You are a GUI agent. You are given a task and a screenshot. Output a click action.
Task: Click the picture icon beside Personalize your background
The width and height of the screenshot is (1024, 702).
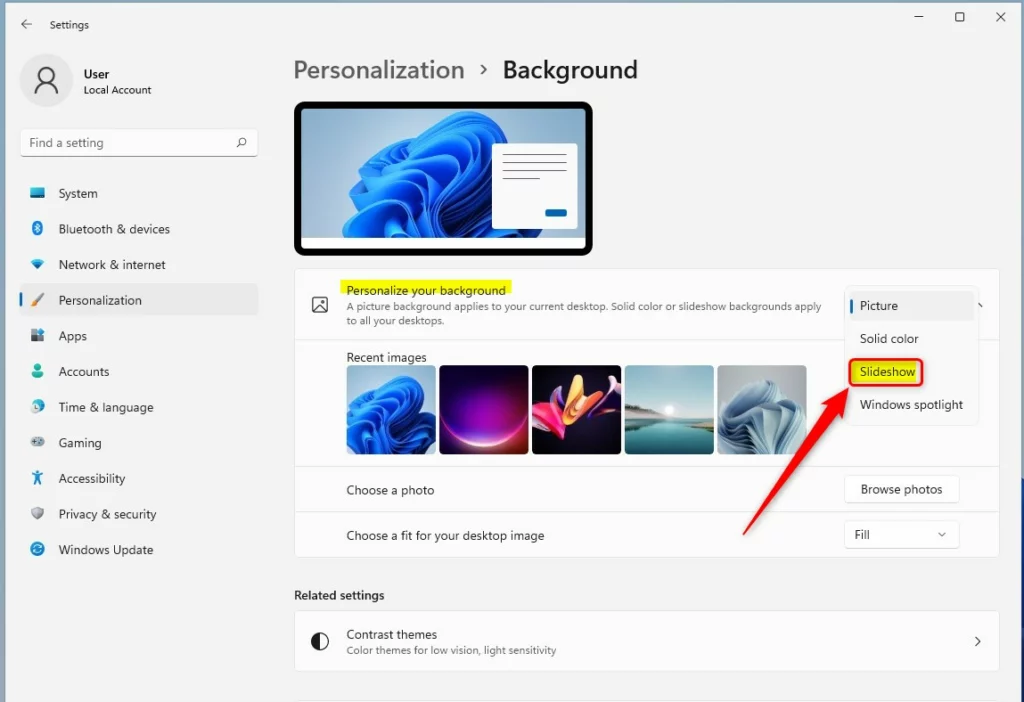click(320, 305)
